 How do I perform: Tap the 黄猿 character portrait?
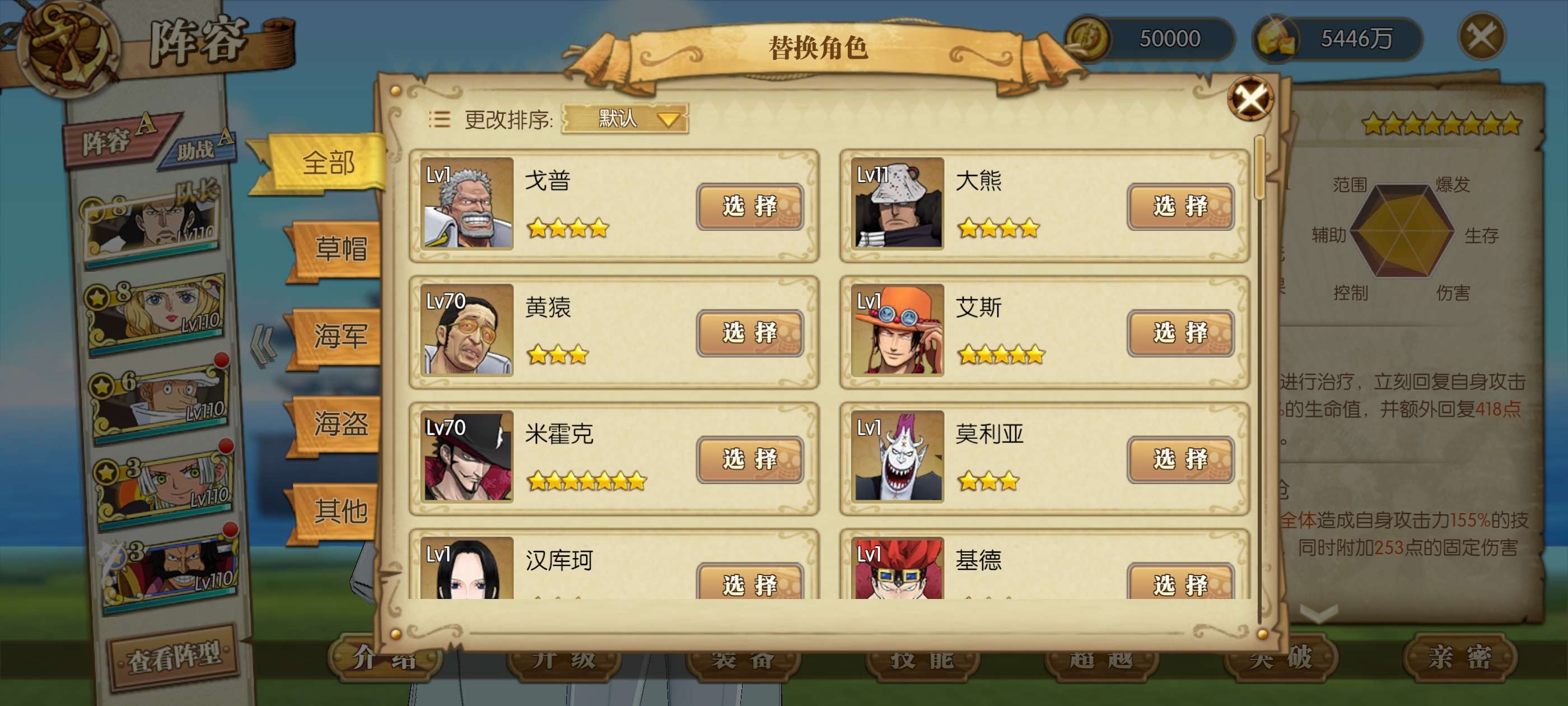(x=467, y=329)
